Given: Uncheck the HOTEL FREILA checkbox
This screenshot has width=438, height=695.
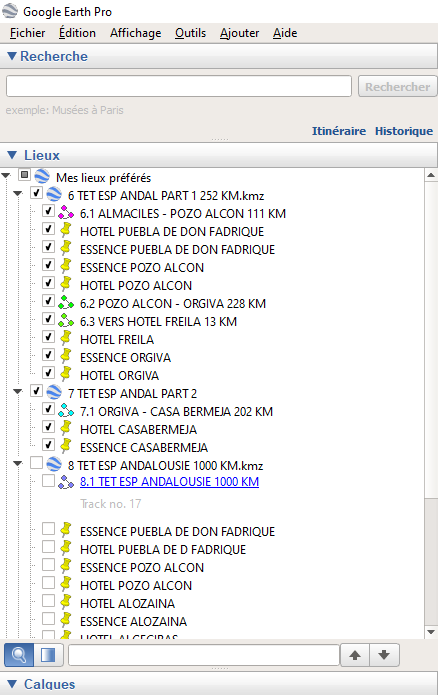Looking at the screenshot, I should pyautogui.click(x=48, y=337).
